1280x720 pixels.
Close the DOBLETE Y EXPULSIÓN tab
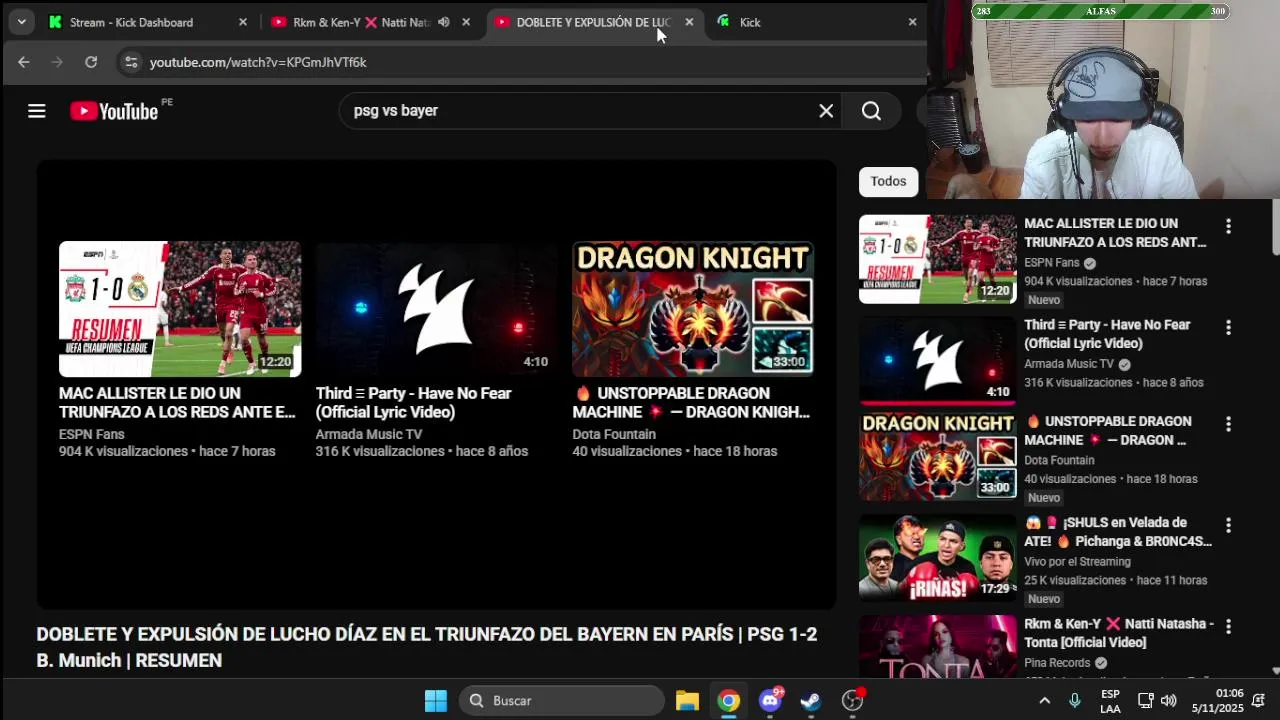pos(689,22)
